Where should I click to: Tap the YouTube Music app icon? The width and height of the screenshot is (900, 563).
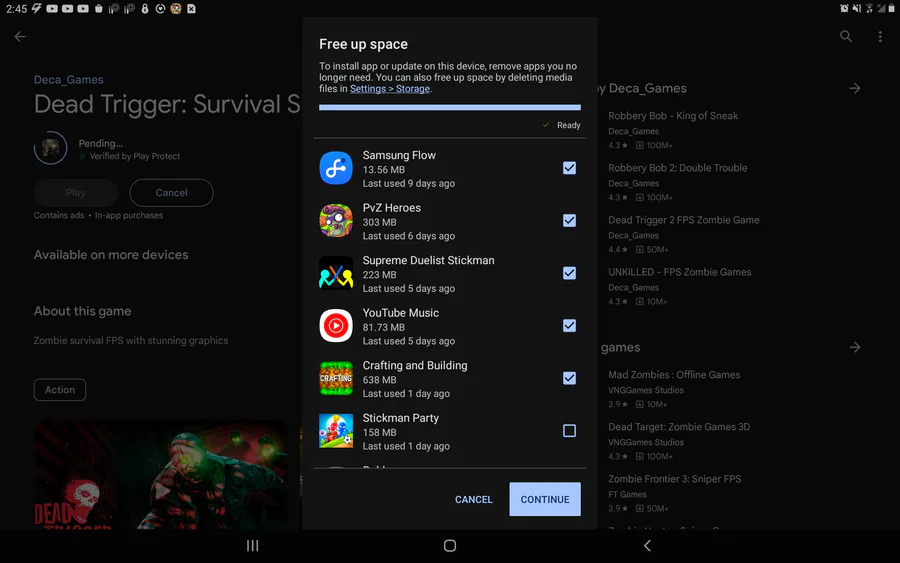pyautogui.click(x=336, y=325)
